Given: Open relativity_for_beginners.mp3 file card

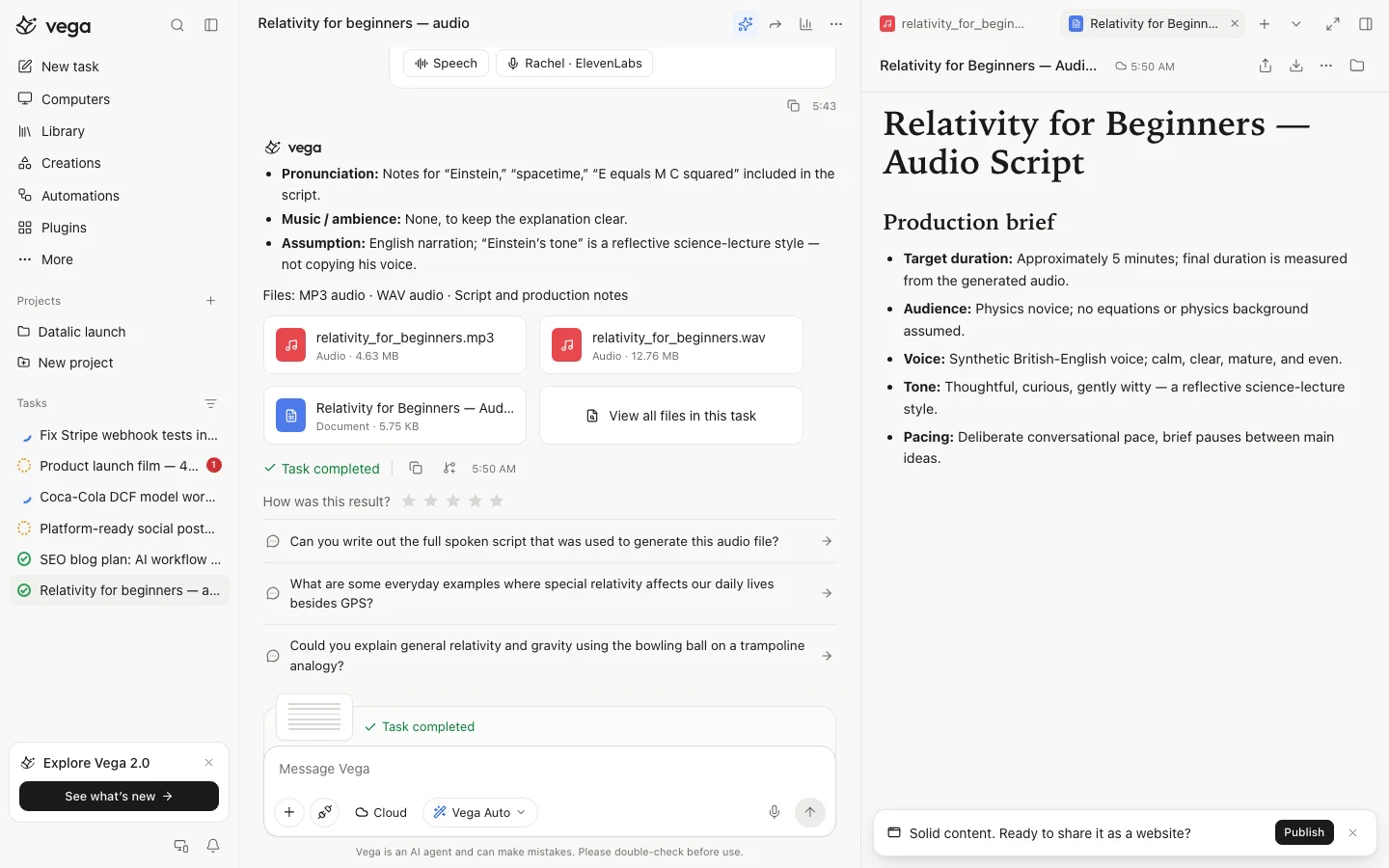Looking at the screenshot, I should (395, 345).
